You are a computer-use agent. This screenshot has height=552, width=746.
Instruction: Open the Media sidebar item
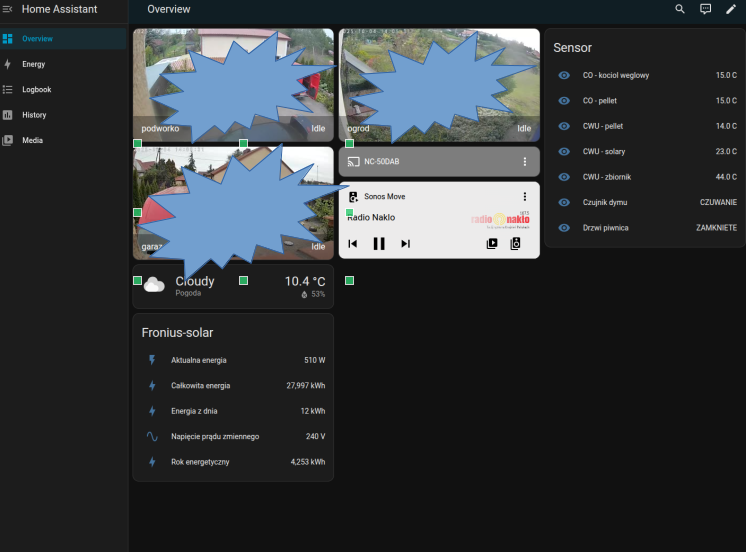(x=32, y=141)
